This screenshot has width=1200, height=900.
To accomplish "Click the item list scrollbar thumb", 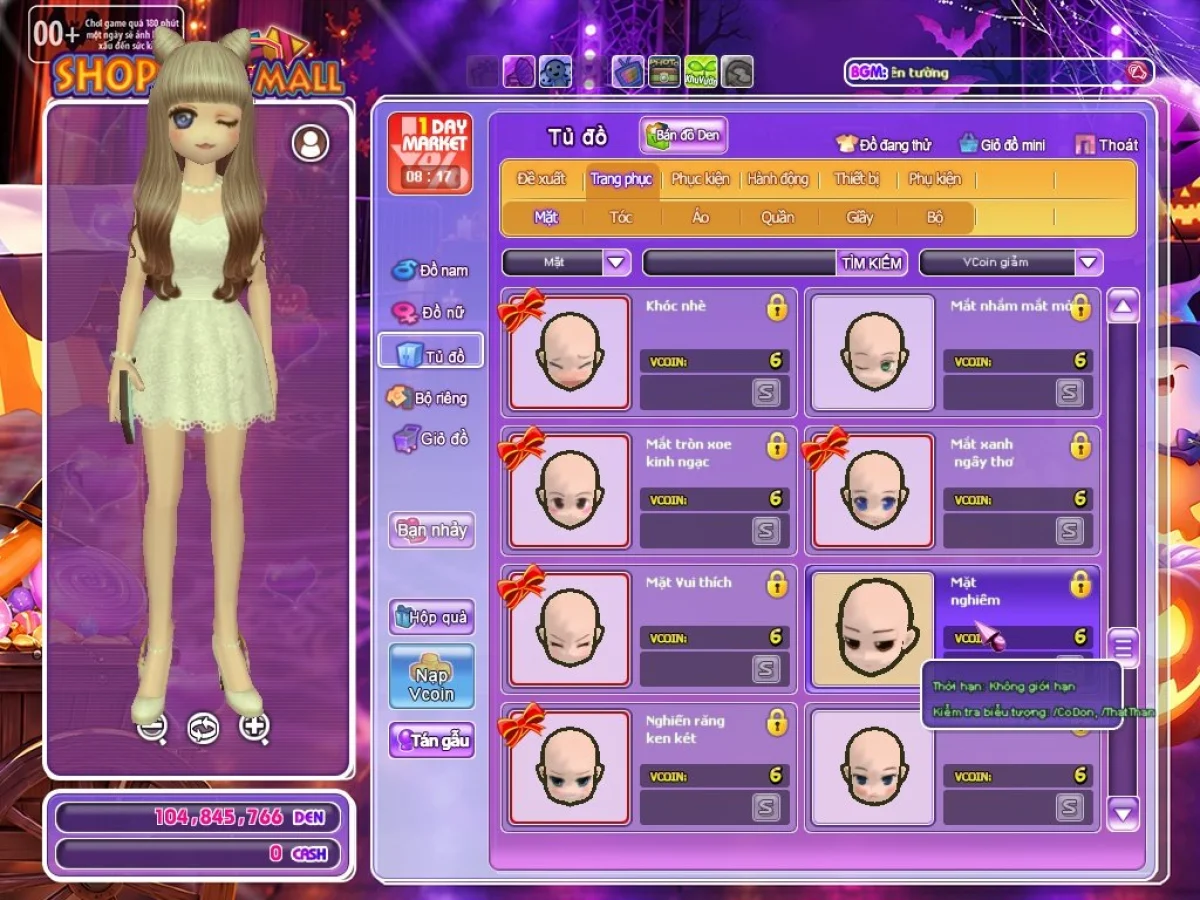I will click(x=1123, y=648).
